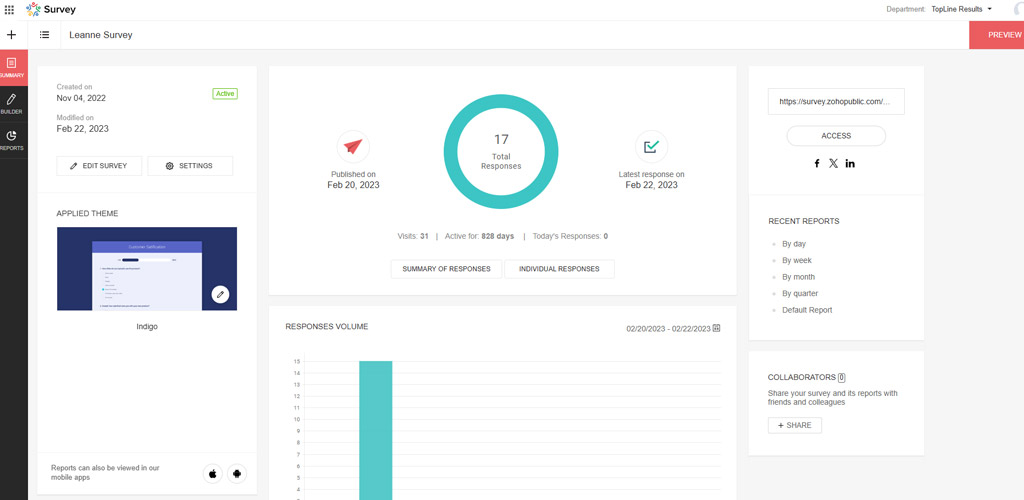1024x500 pixels.
Task: Open the survey list menu icon
Action: [x=44, y=35]
